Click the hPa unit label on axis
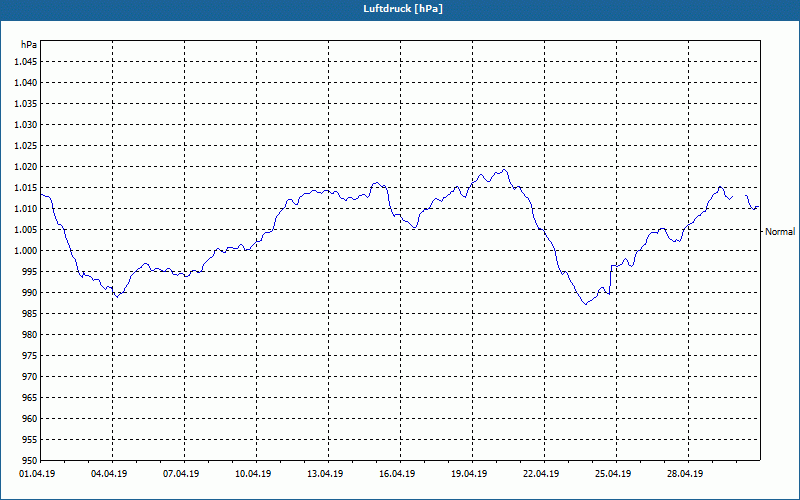 [x=29, y=44]
